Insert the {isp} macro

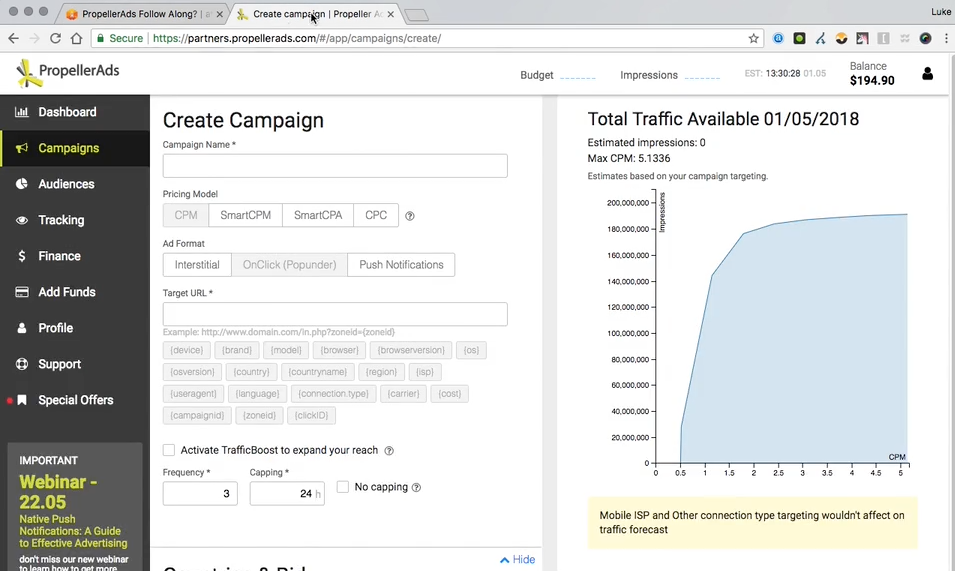click(x=425, y=372)
